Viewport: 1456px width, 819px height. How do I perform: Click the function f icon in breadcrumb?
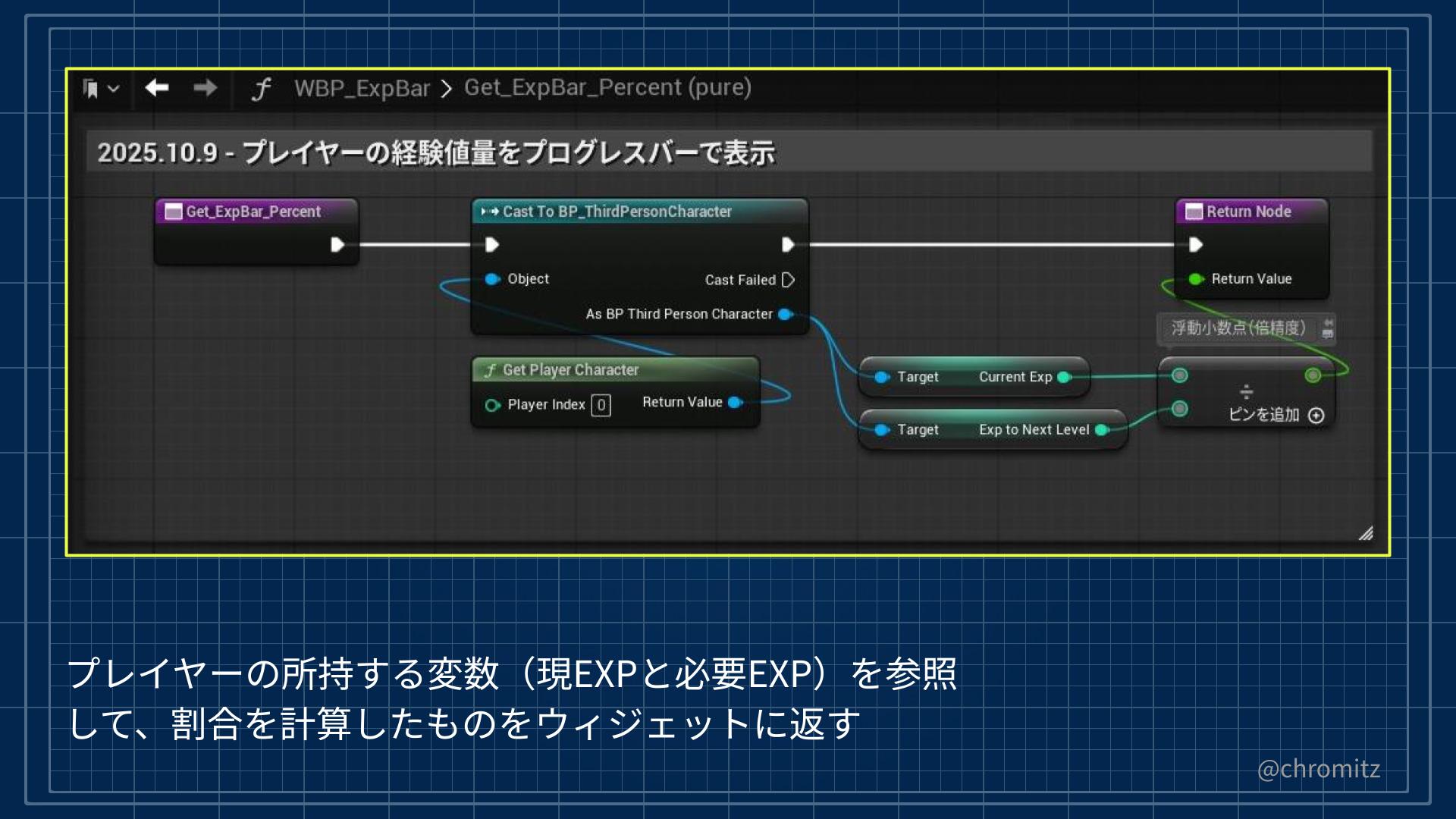tap(261, 89)
